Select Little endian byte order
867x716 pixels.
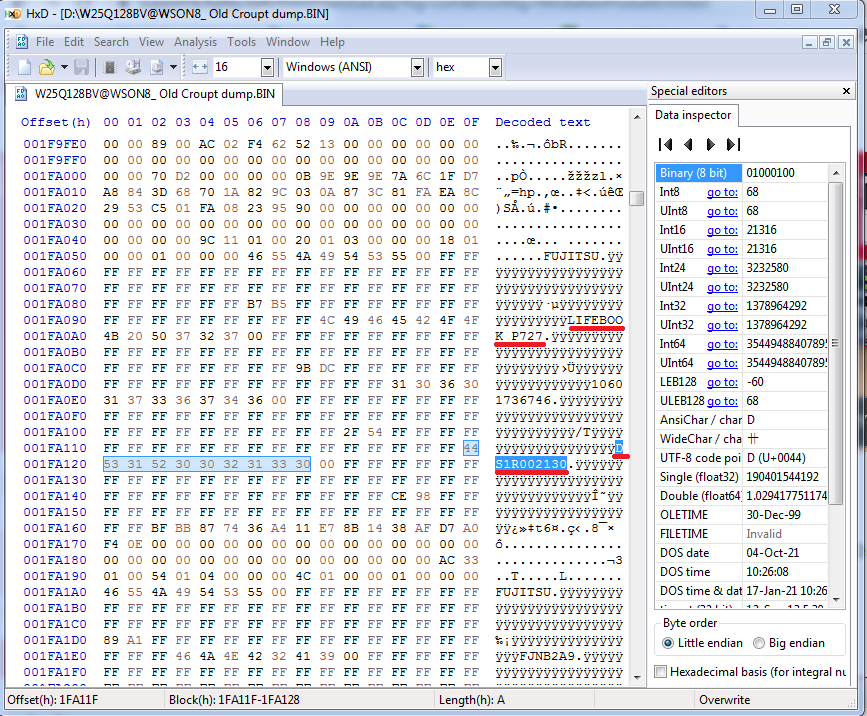702,643
